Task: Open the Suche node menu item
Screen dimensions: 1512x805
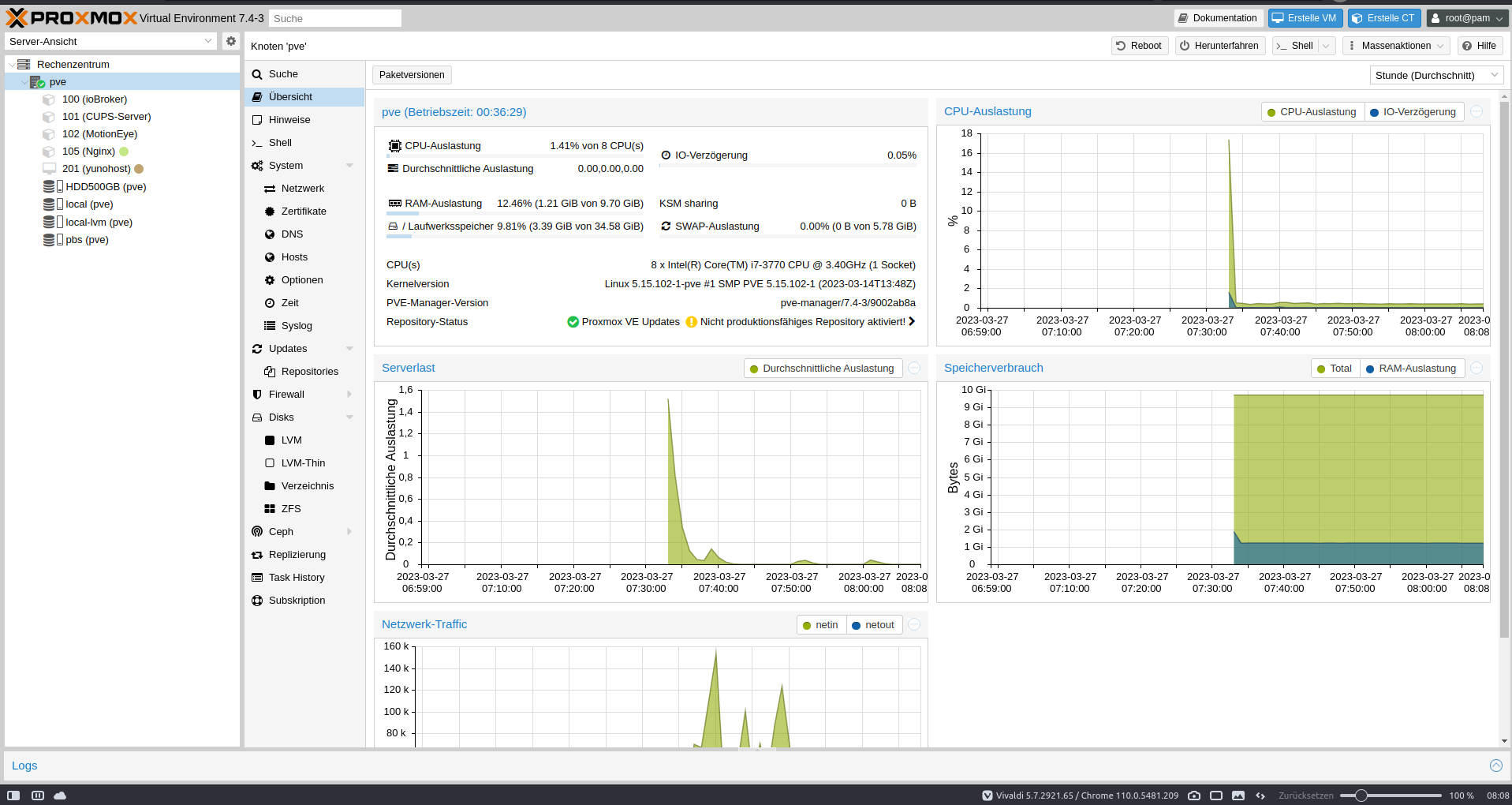Action: pos(304,74)
